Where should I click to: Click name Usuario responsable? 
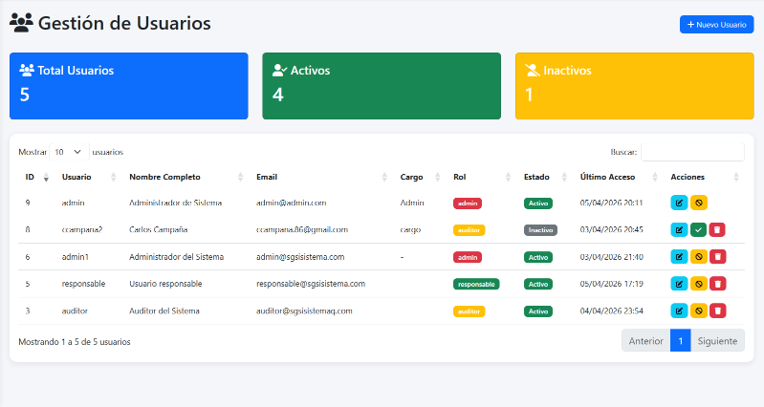coord(166,284)
